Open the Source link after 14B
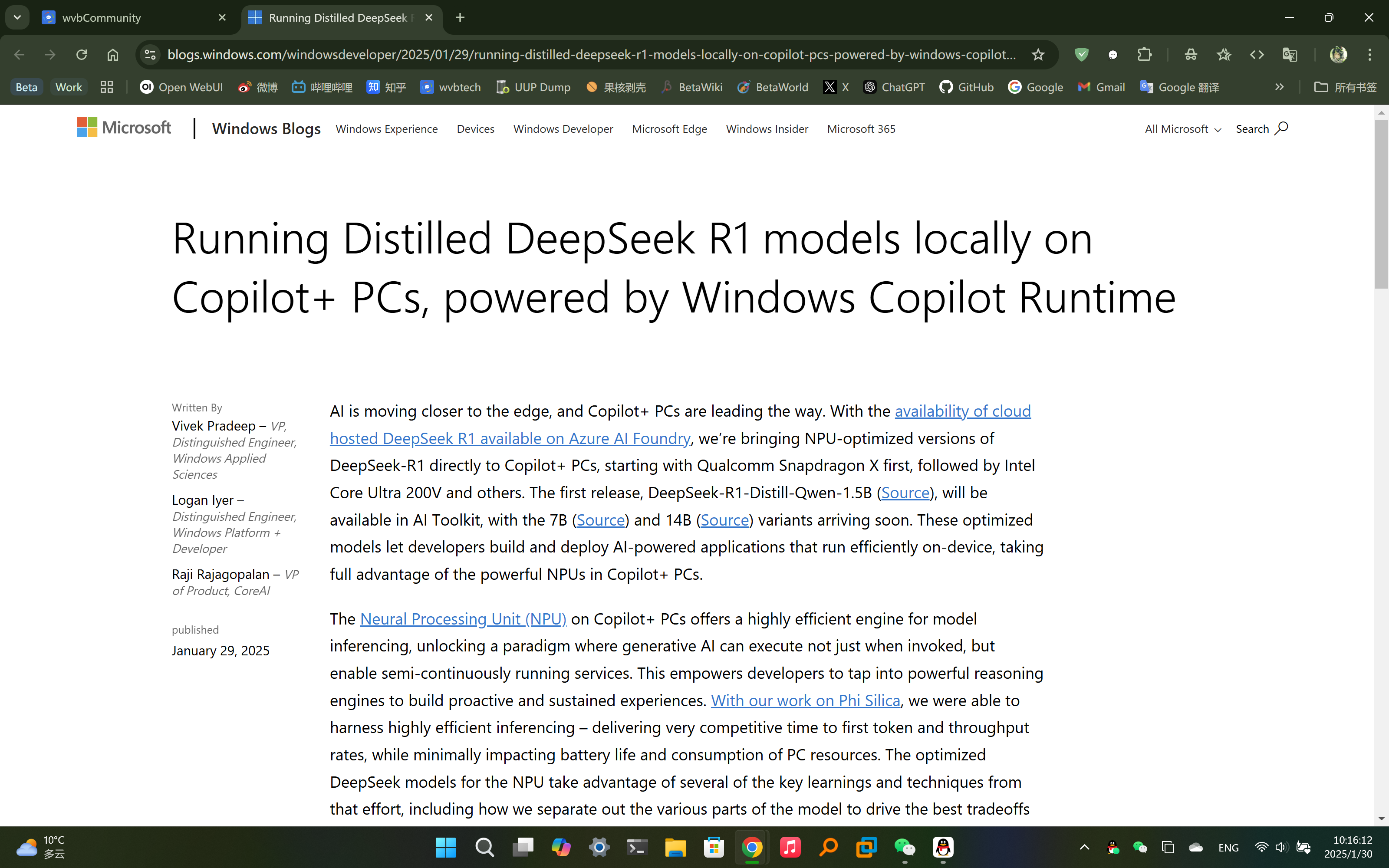 pyautogui.click(x=724, y=520)
